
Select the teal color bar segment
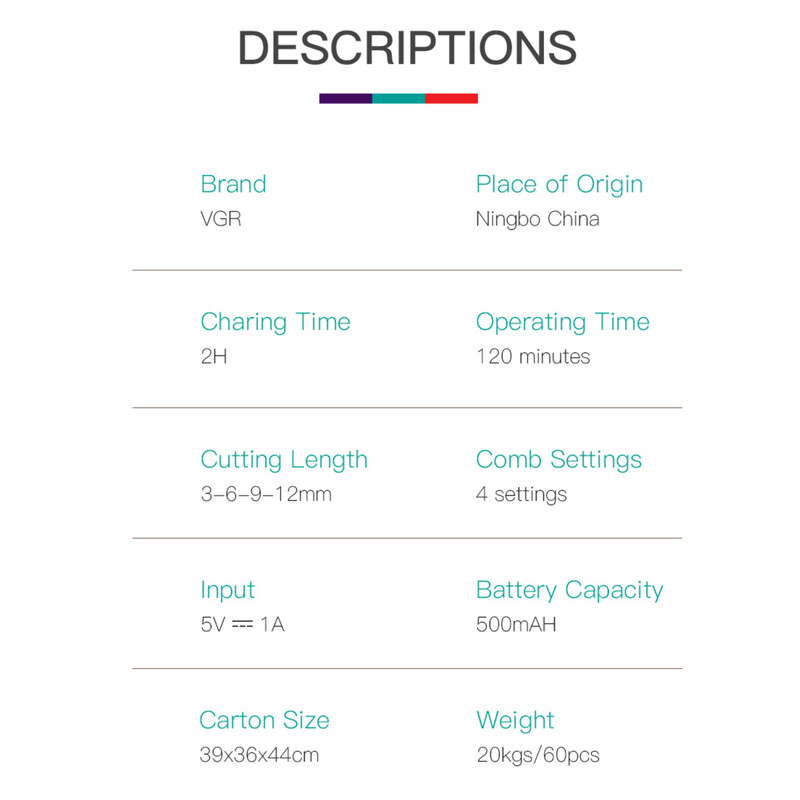398,98
